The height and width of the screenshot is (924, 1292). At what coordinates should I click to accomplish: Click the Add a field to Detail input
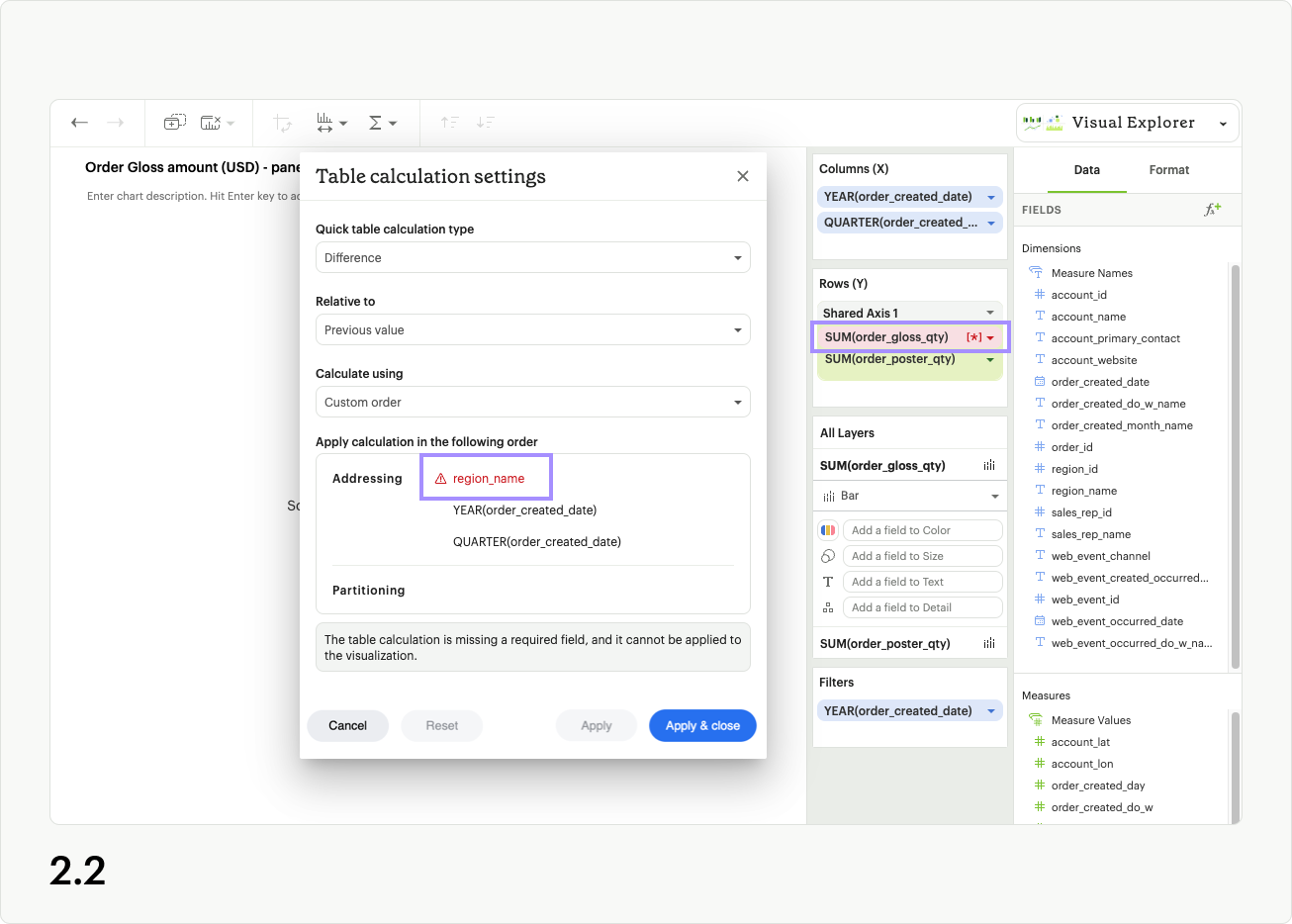pyautogui.click(x=922, y=606)
